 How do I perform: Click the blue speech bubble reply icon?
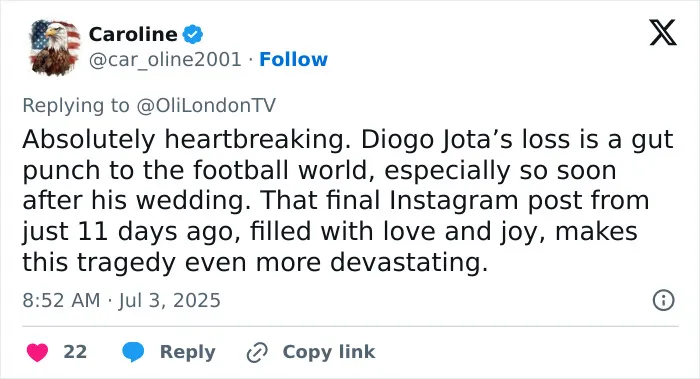(x=133, y=352)
